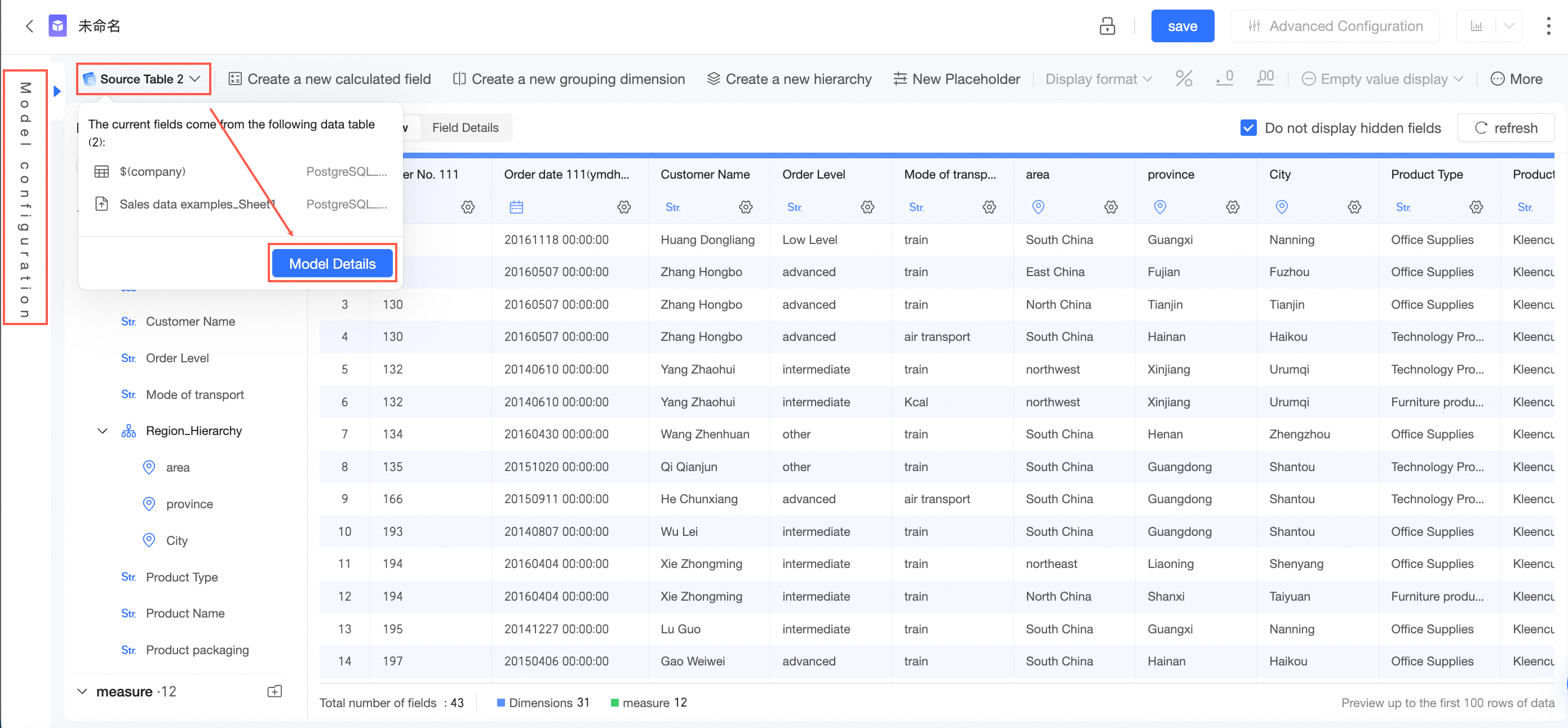Click the Model Details button
This screenshot has width=1568, height=728.
click(333, 264)
